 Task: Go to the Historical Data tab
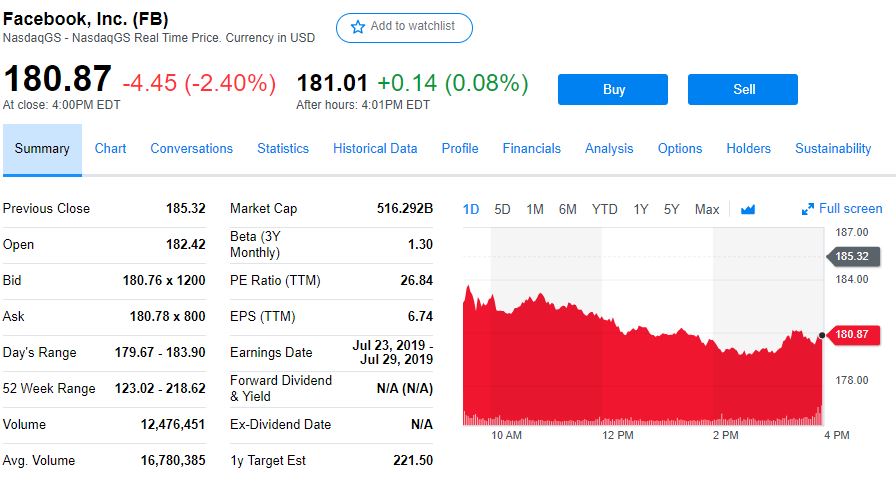pyautogui.click(x=375, y=148)
